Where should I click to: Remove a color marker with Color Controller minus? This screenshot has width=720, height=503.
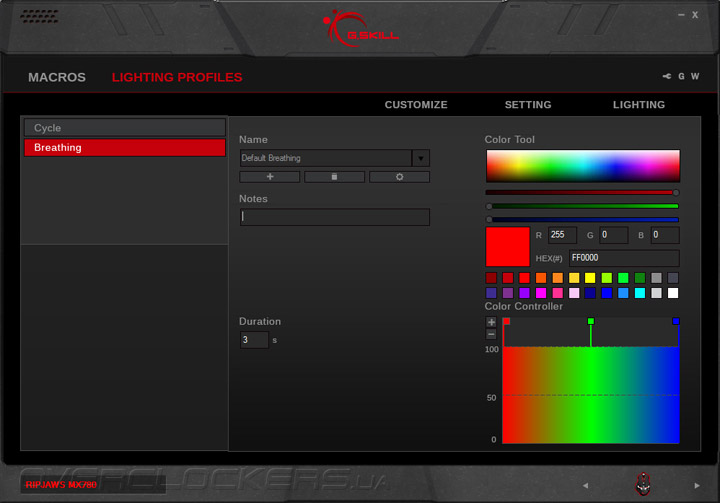click(x=491, y=334)
